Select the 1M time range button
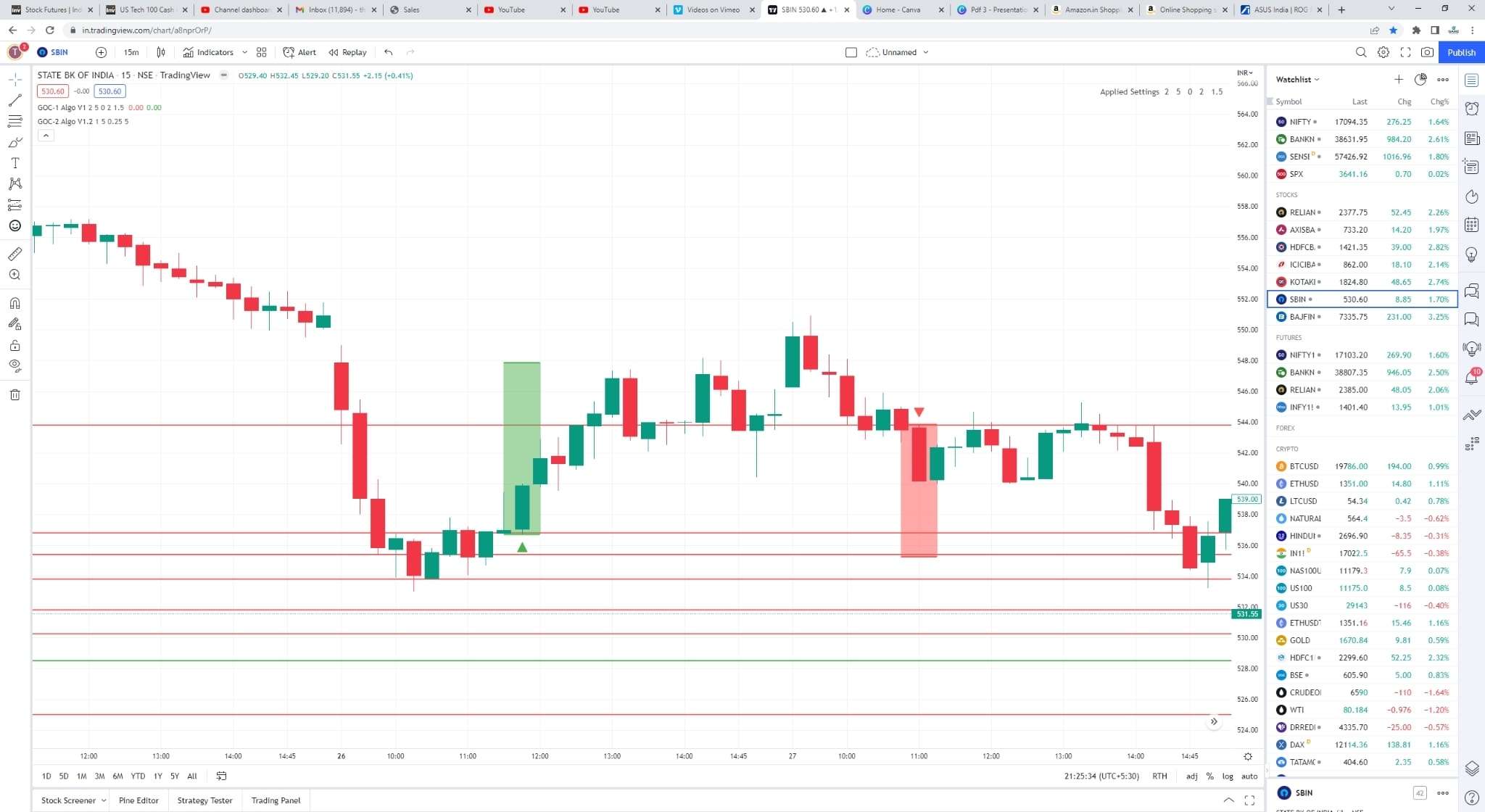 pos(81,776)
